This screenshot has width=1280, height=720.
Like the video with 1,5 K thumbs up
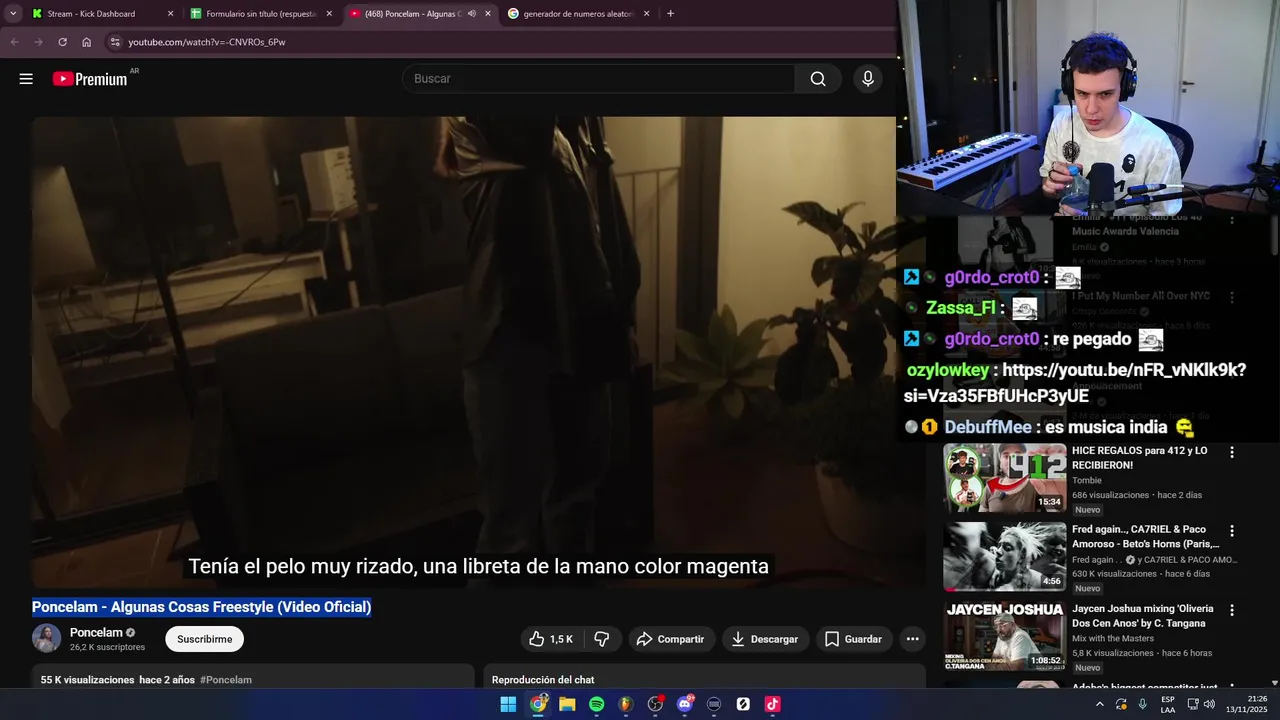[x=550, y=639]
